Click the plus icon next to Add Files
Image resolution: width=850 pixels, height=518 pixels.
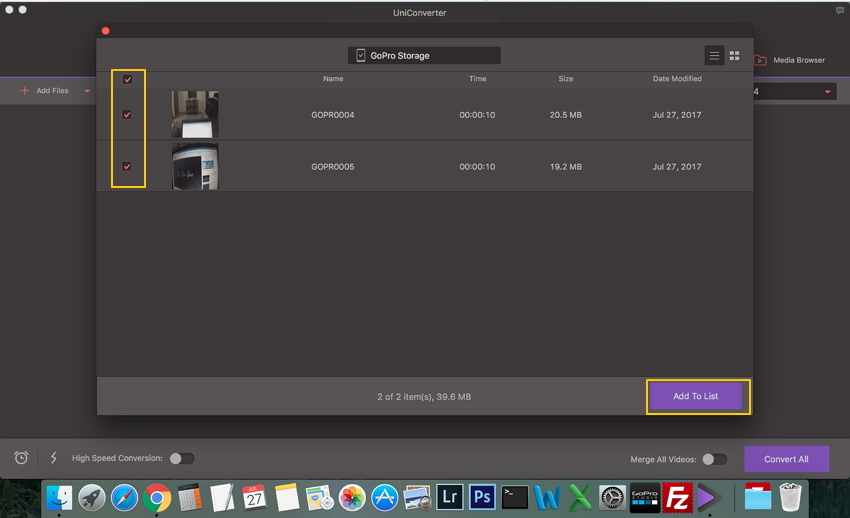coord(24,90)
